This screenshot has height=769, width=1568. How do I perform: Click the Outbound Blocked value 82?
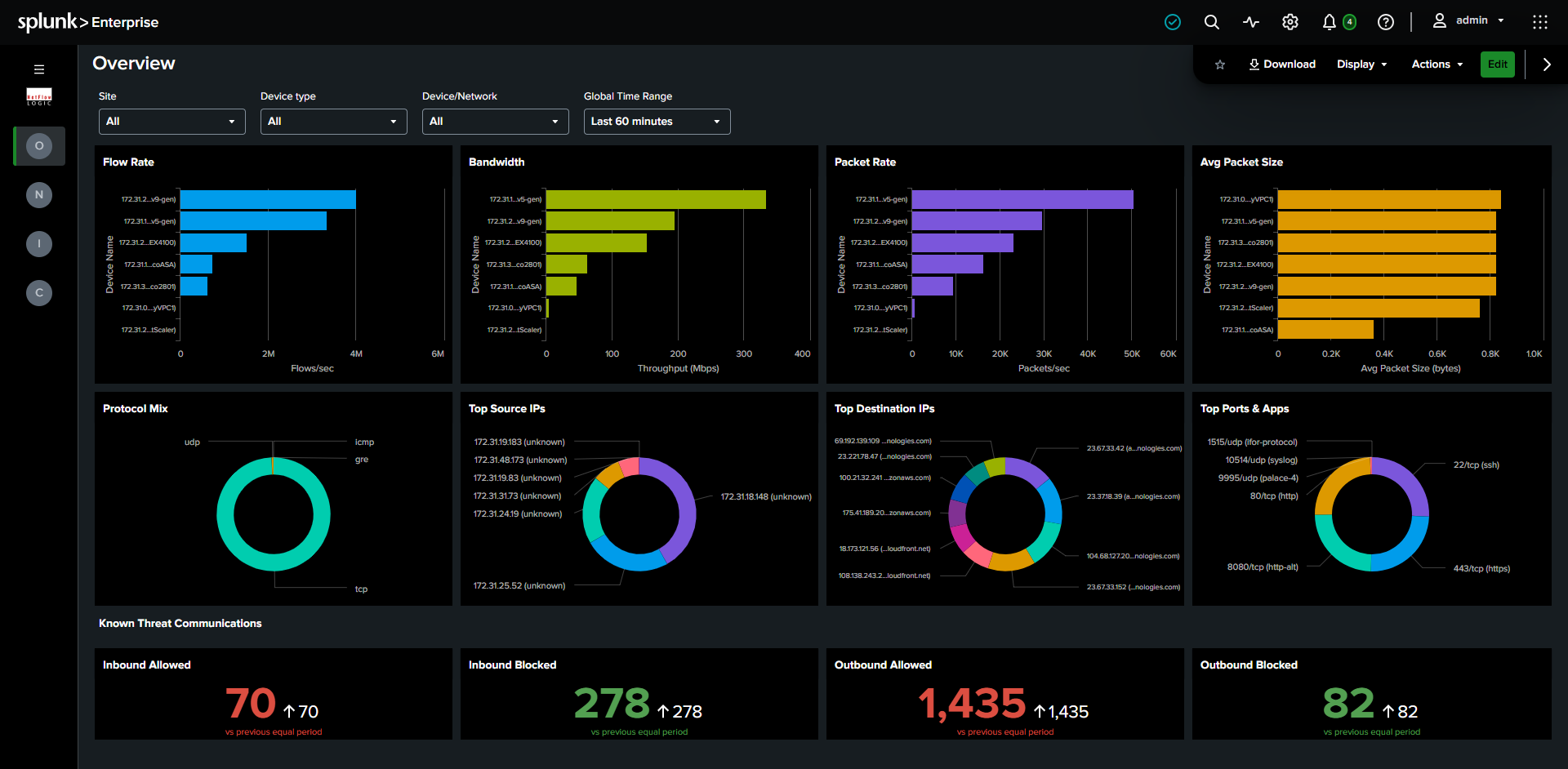point(1348,703)
